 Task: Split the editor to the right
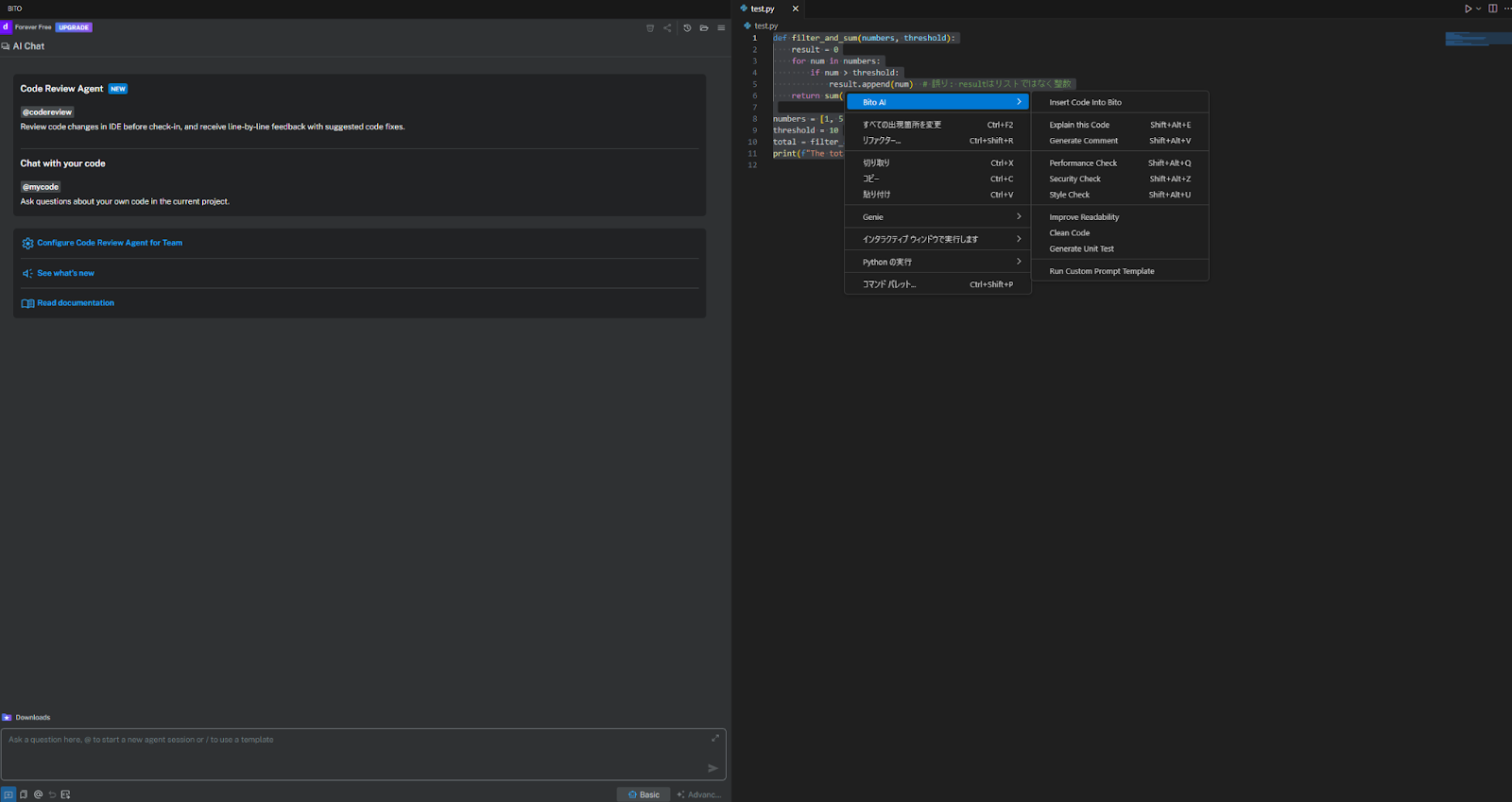pos(1493,9)
